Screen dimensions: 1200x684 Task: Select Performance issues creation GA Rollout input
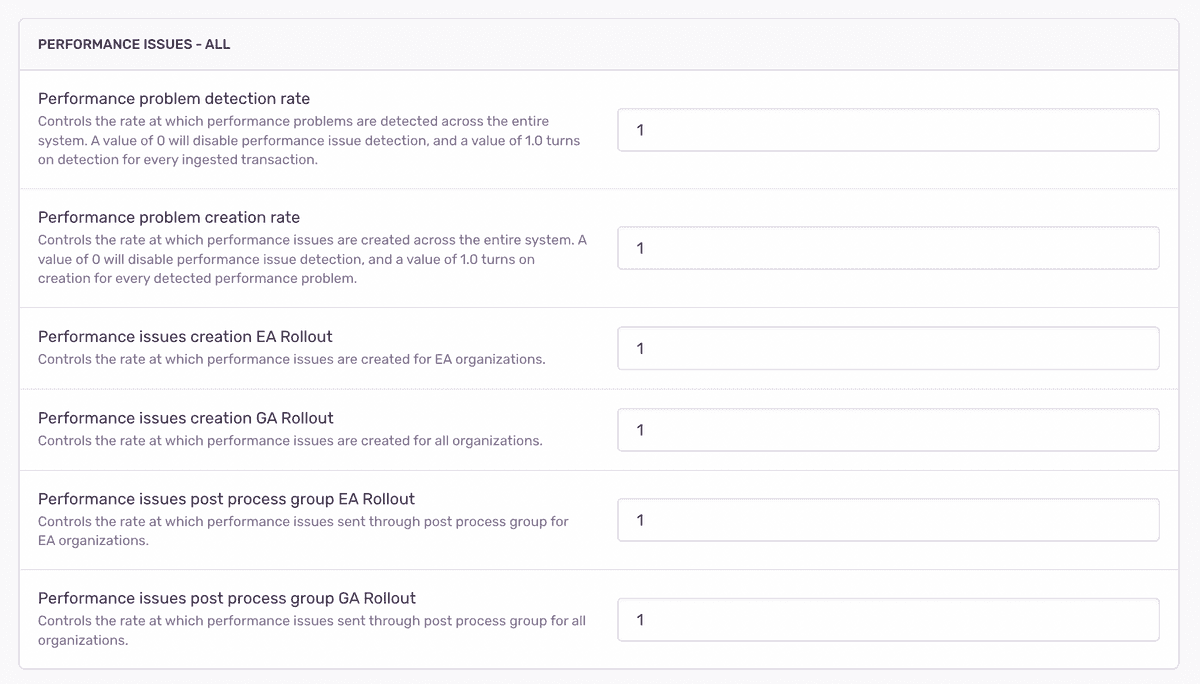(x=888, y=430)
